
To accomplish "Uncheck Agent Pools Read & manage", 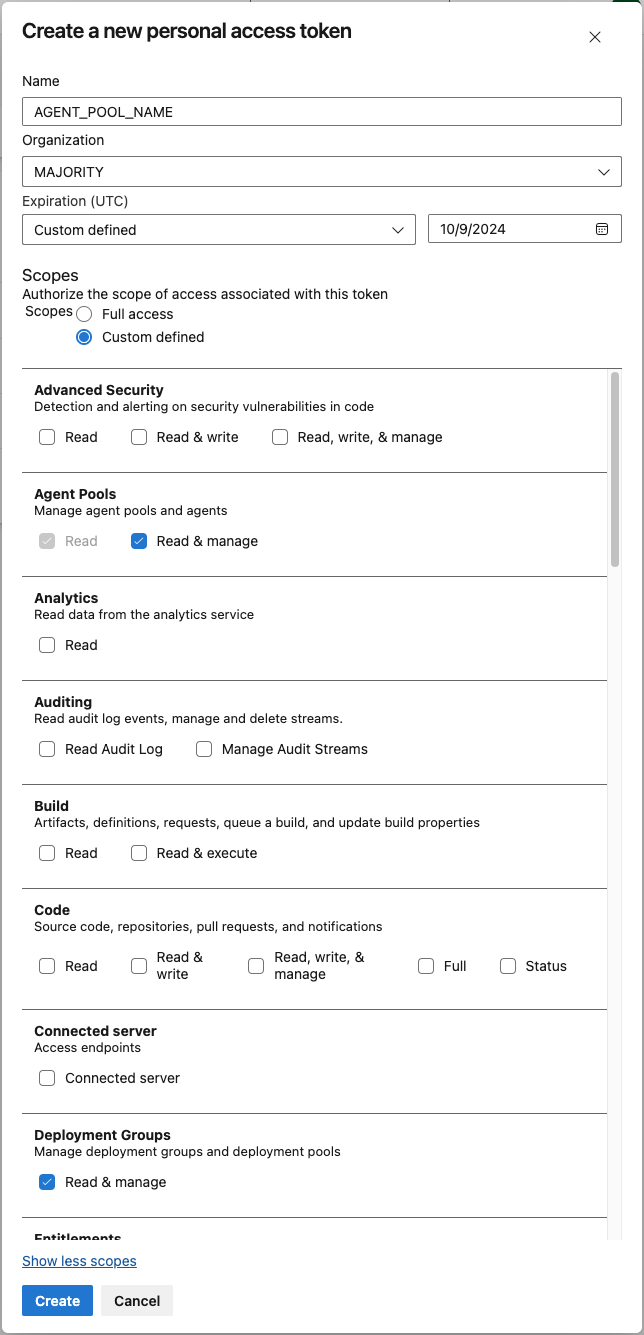I will point(139,541).
